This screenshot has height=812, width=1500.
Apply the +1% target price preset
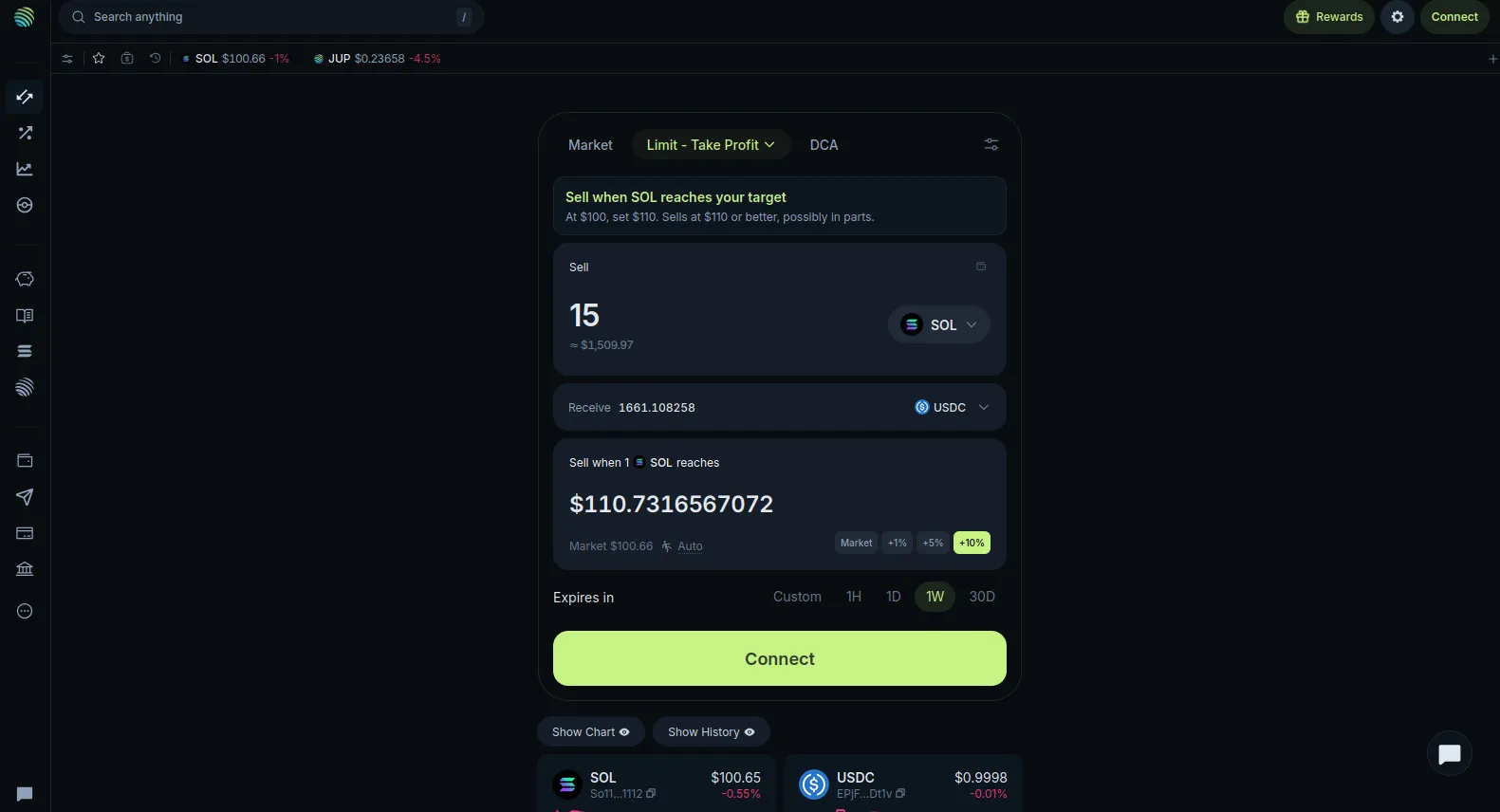coord(898,543)
